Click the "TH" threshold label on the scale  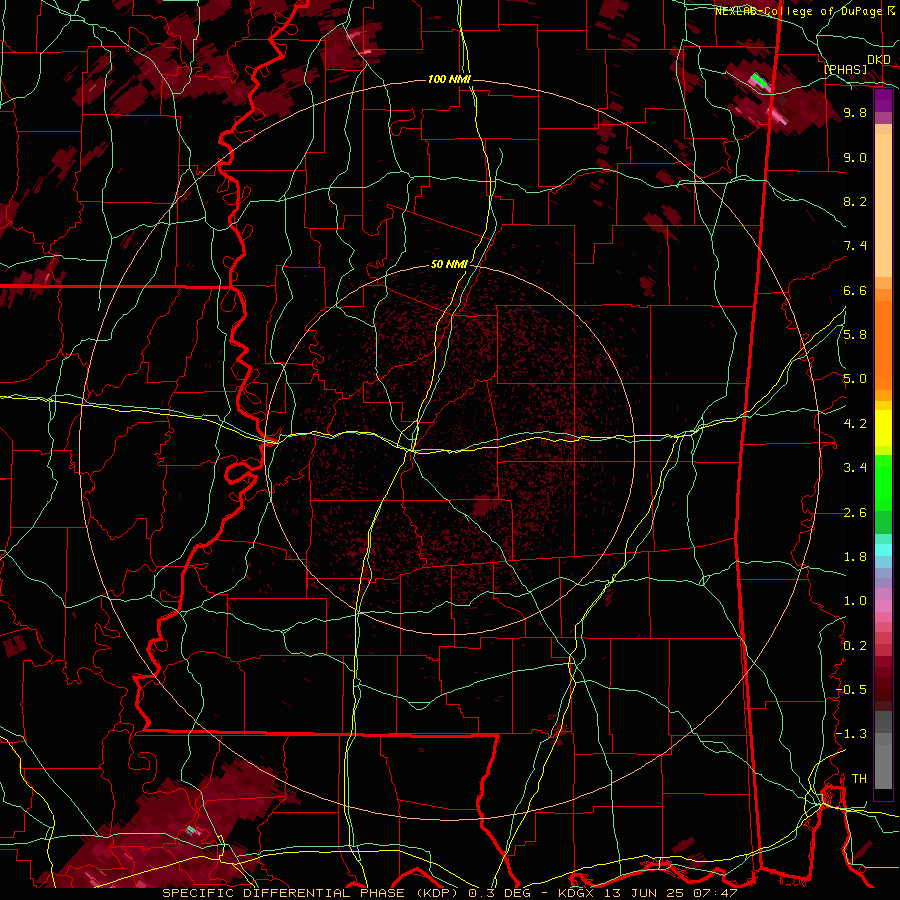click(x=859, y=779)
